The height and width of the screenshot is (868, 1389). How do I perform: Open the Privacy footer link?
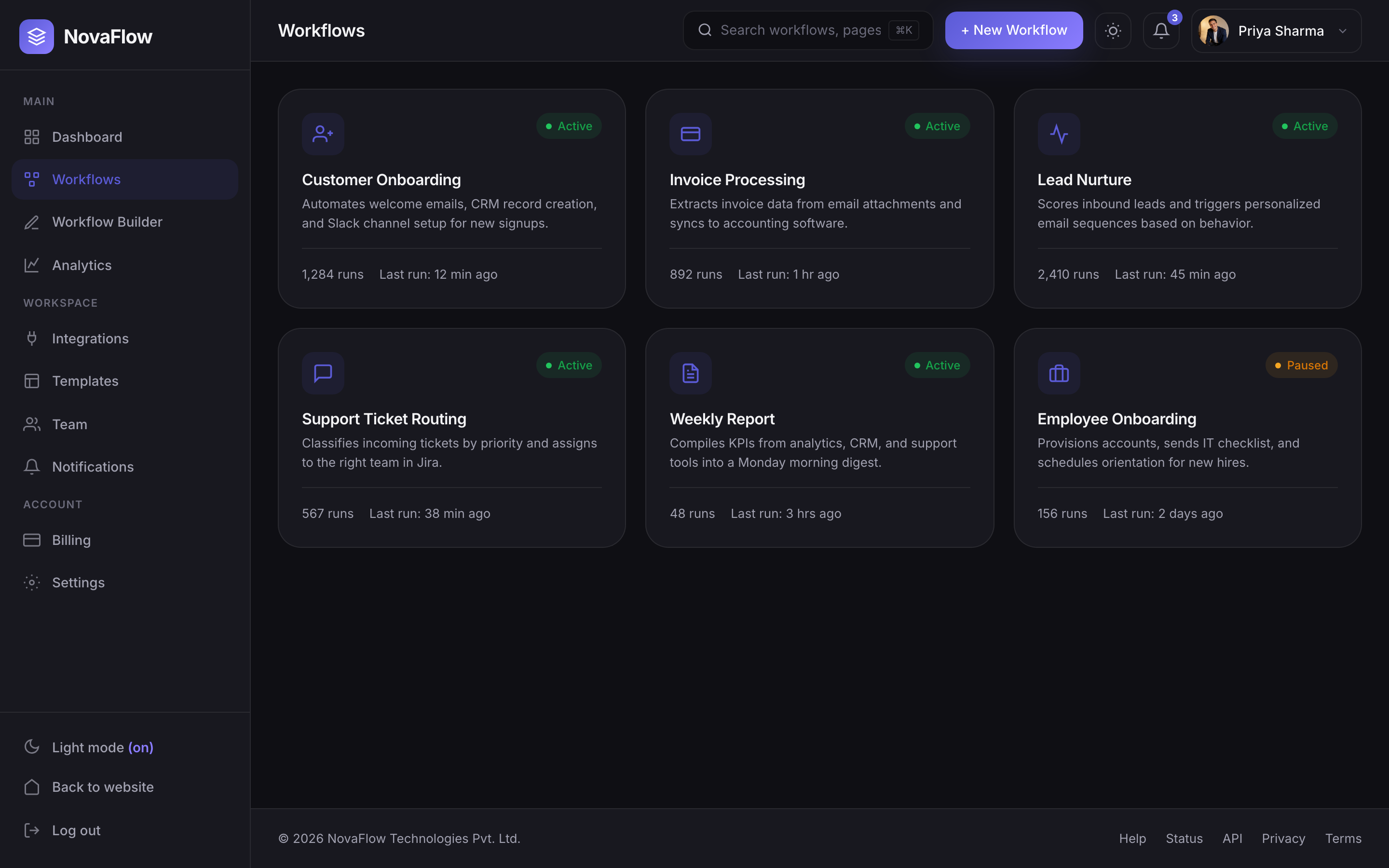click(1283, 838)
